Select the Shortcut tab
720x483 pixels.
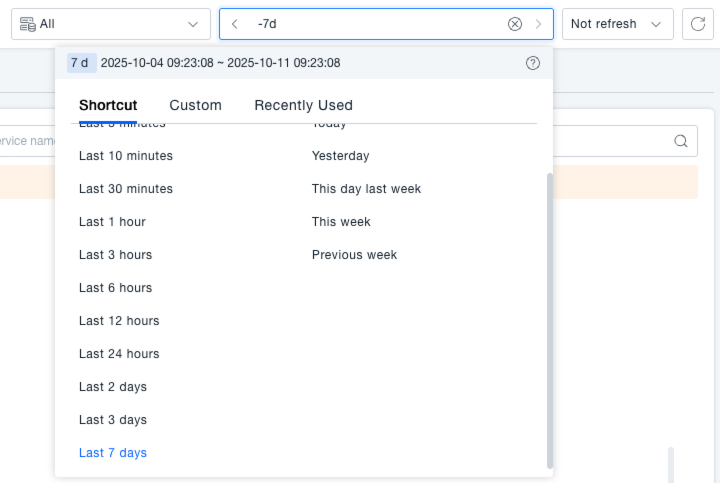[108, 105]
